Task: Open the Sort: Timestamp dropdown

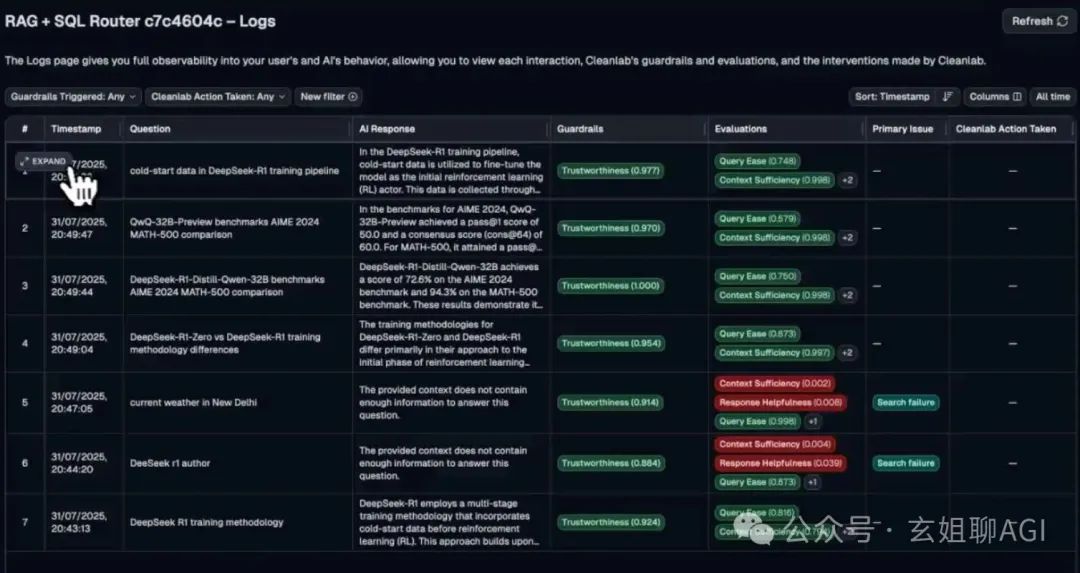Action: (x=892, y=97)
